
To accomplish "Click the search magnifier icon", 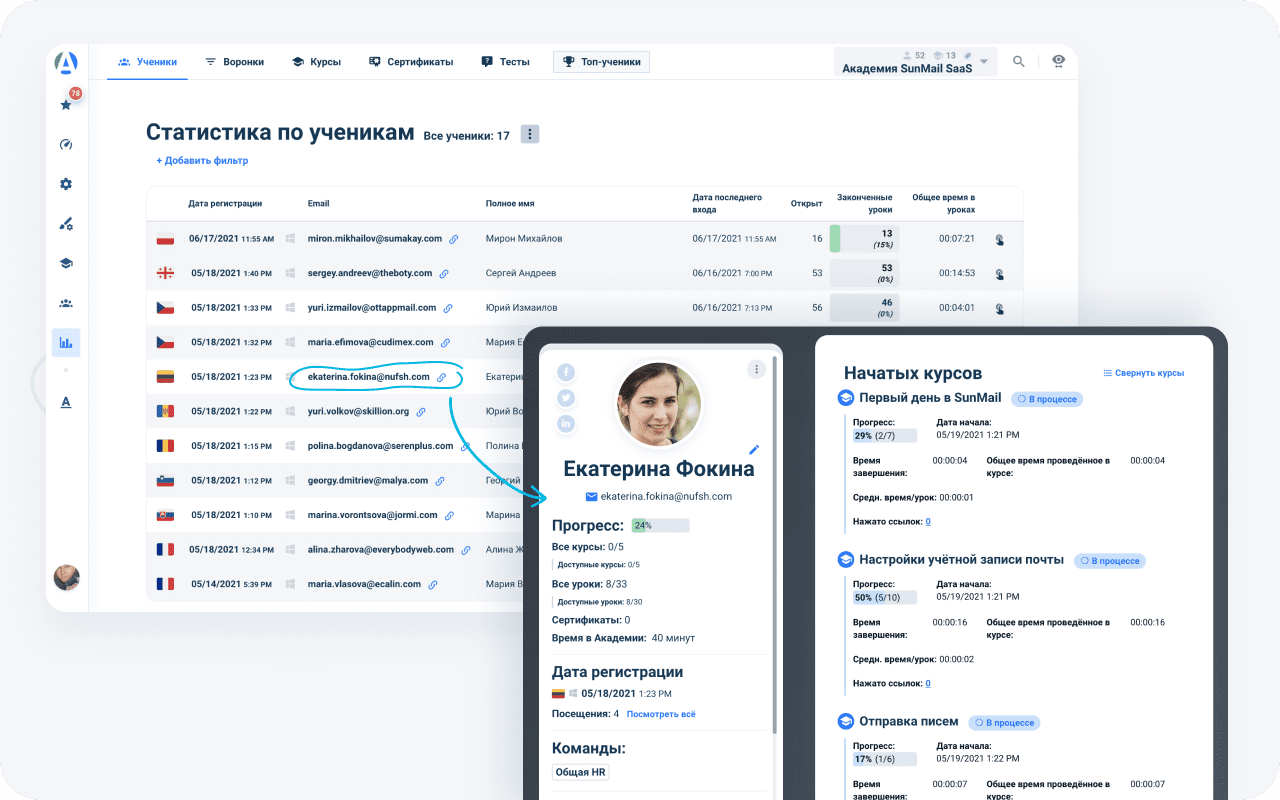I will tap(1018, 62).
